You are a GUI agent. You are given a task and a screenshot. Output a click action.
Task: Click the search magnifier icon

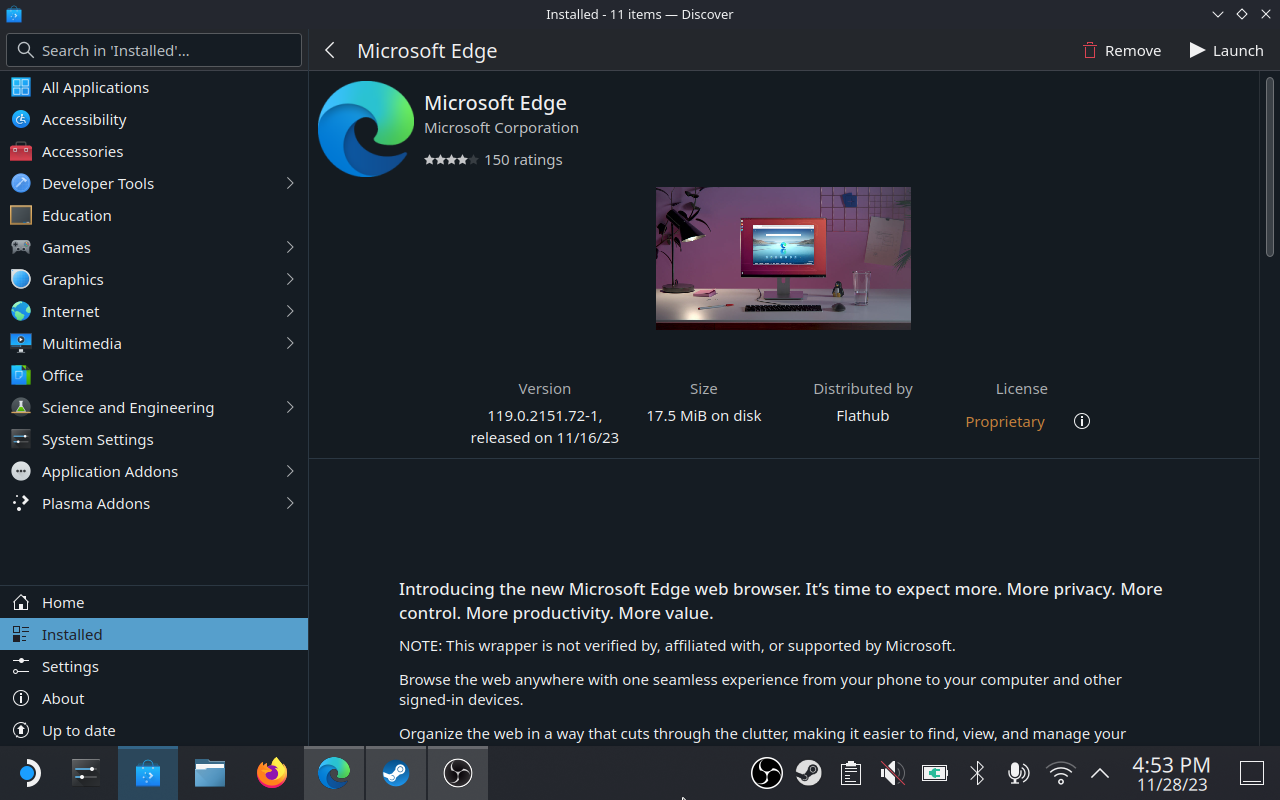pos(27,50)
